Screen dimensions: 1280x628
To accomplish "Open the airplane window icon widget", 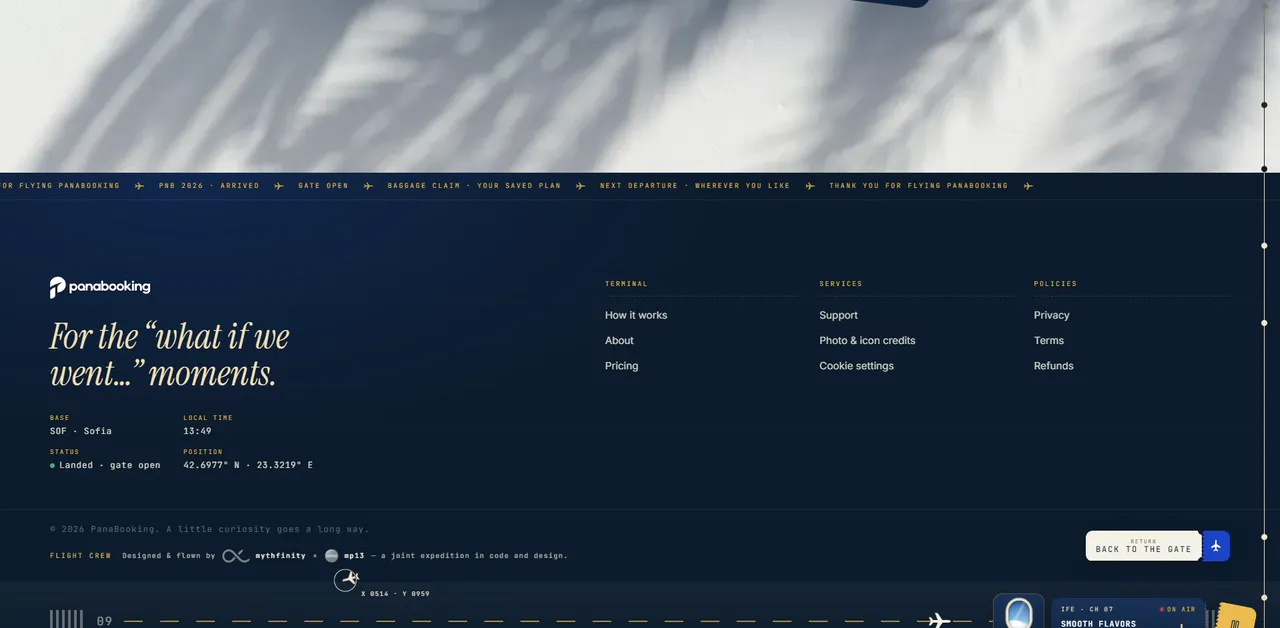I will [x=1018, y=612].
